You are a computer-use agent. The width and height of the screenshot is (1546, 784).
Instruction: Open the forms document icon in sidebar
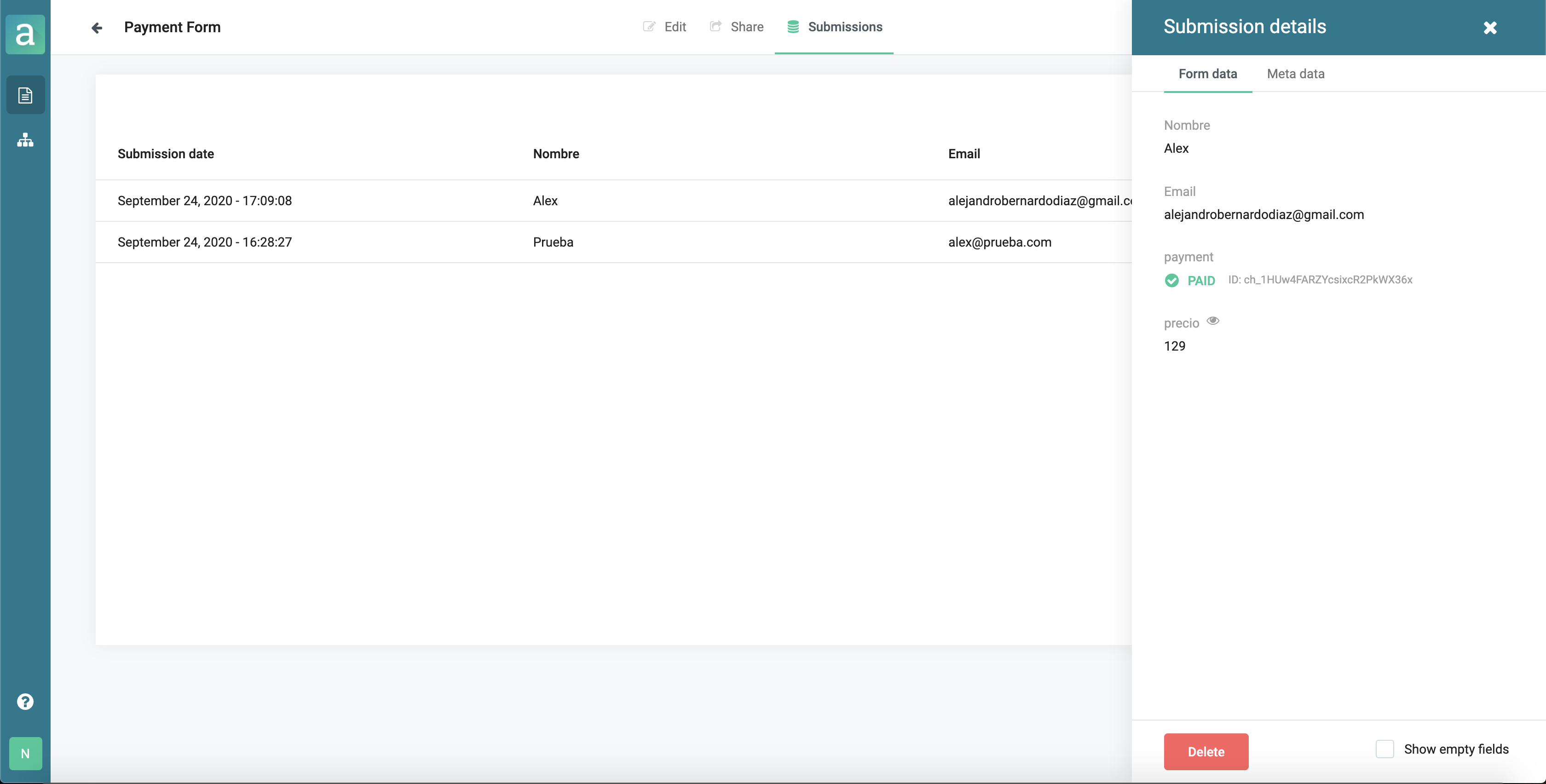25,95
